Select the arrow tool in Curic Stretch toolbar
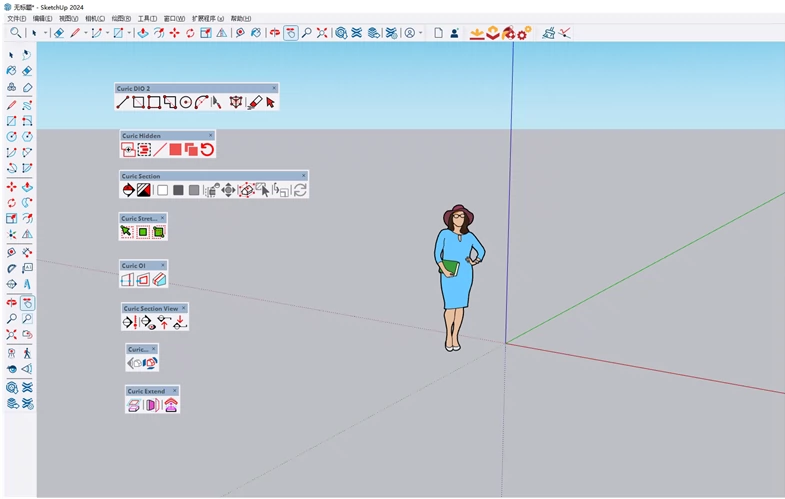This screenshot has height=499, width=785. click(127, 232)
